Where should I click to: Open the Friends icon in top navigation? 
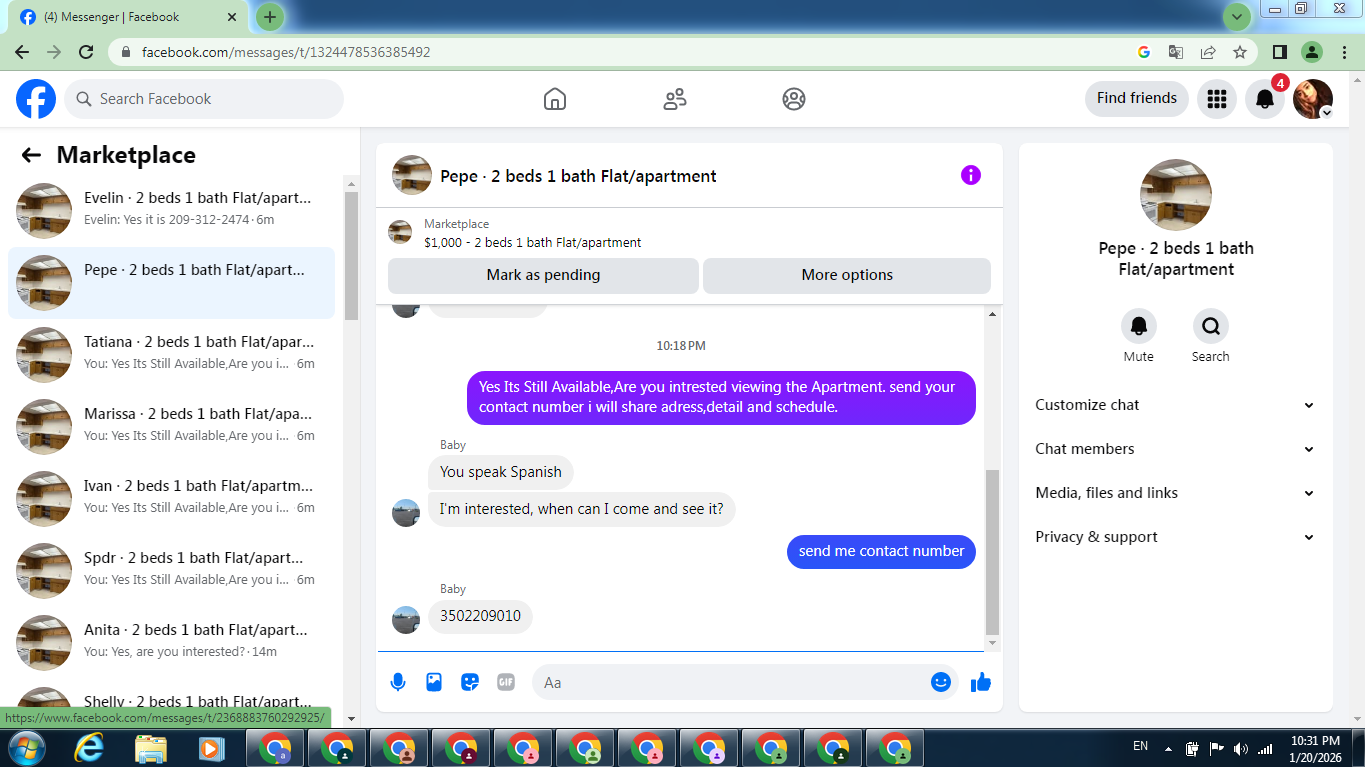[675, 99]
